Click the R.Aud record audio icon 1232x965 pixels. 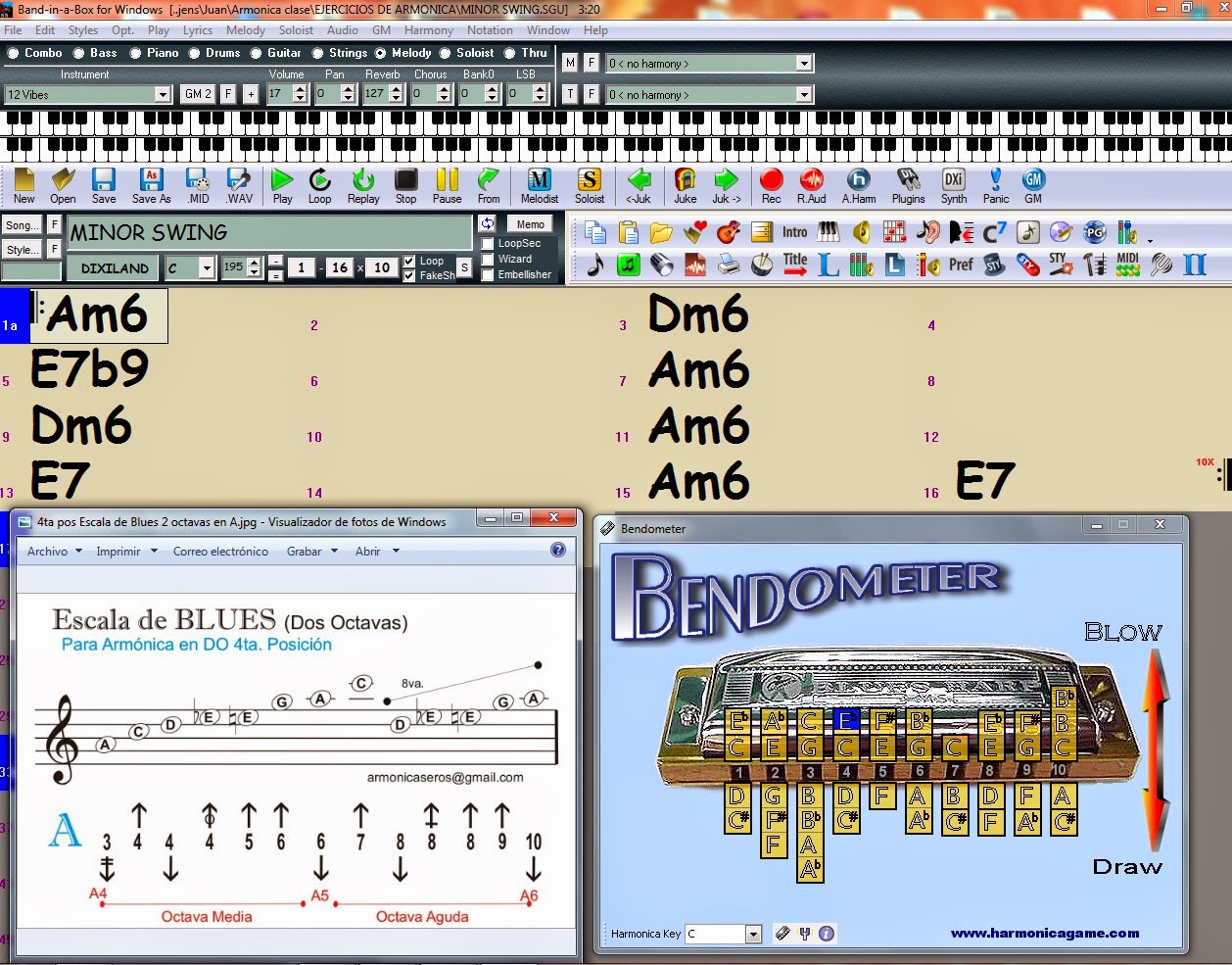coord(811,185)
